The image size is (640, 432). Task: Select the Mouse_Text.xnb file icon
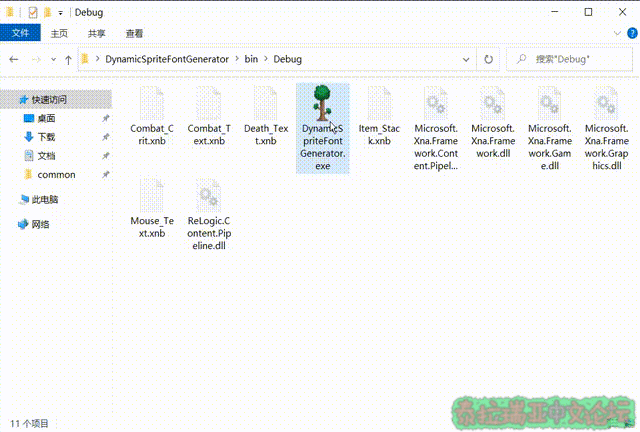[152, 196]
